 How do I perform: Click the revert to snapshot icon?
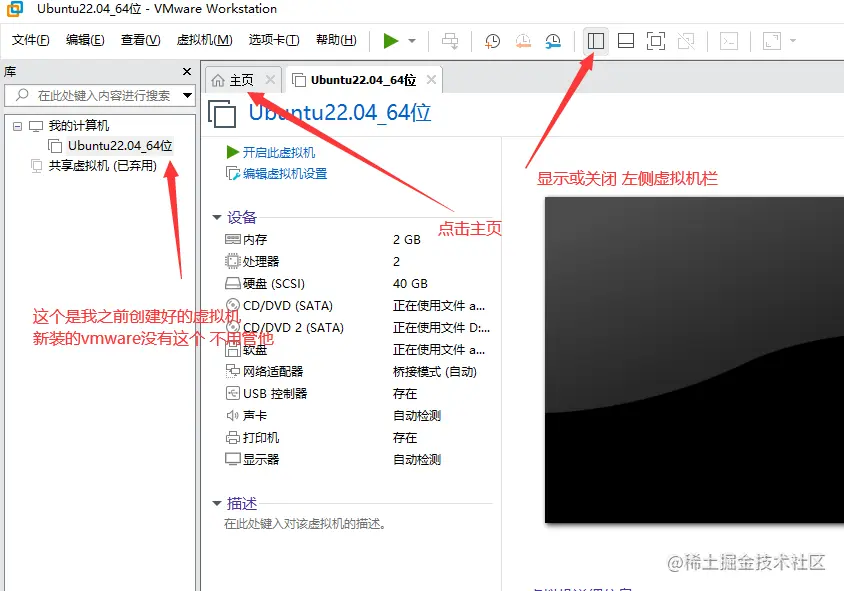pos(523,41)
